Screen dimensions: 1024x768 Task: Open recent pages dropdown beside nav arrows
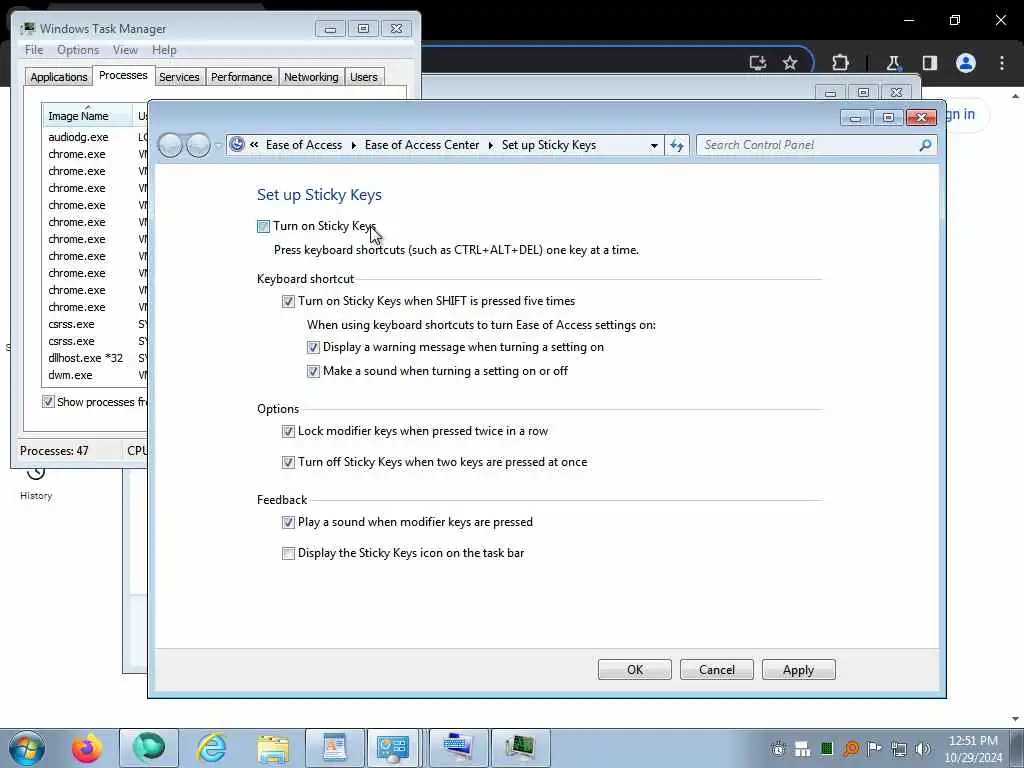click(x=218, y=146)
